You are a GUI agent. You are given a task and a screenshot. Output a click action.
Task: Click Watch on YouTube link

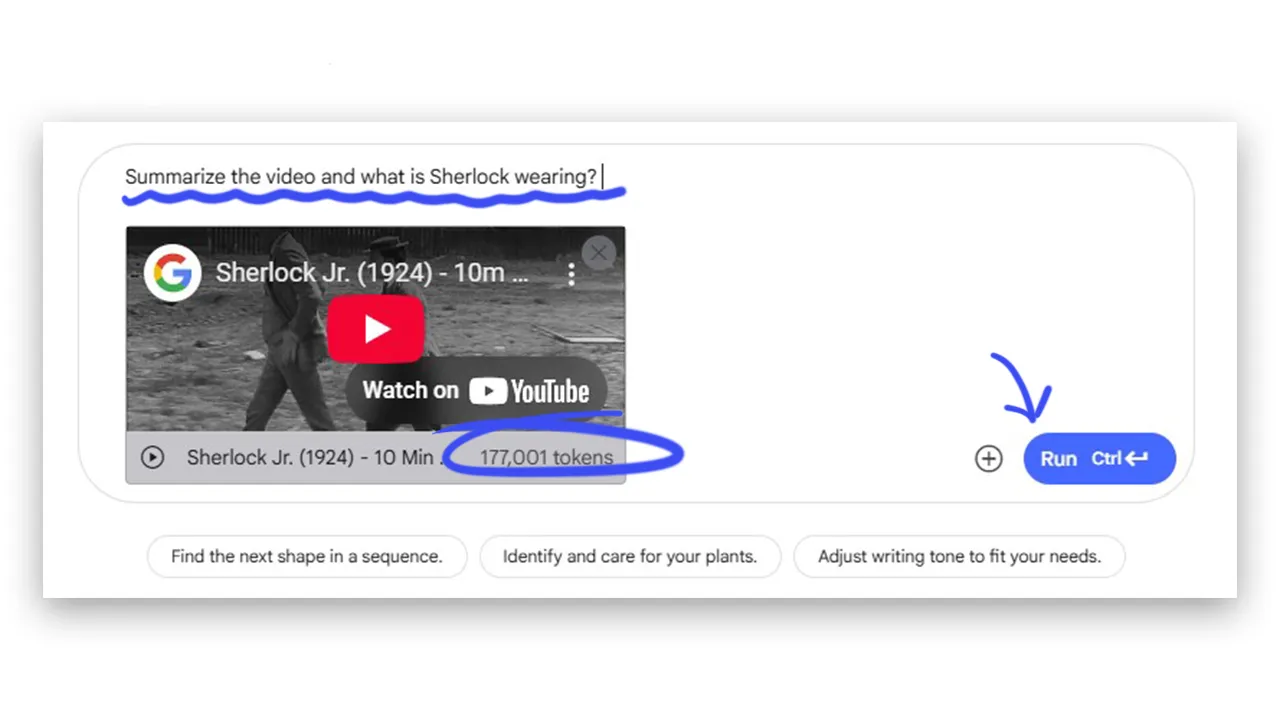[476, 391]
